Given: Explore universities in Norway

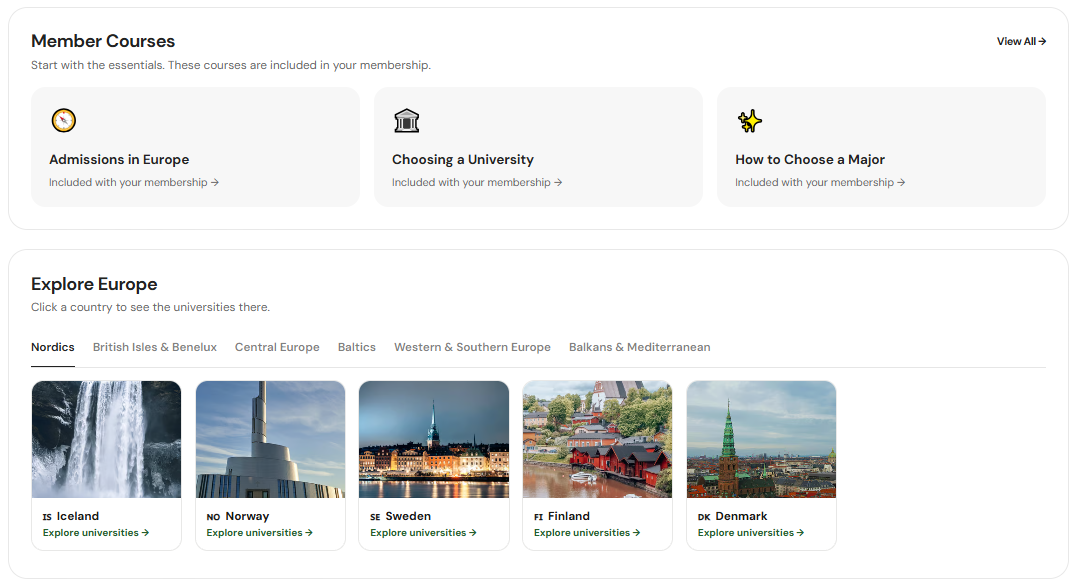Looking at the screenshot, I should point(260,533).
